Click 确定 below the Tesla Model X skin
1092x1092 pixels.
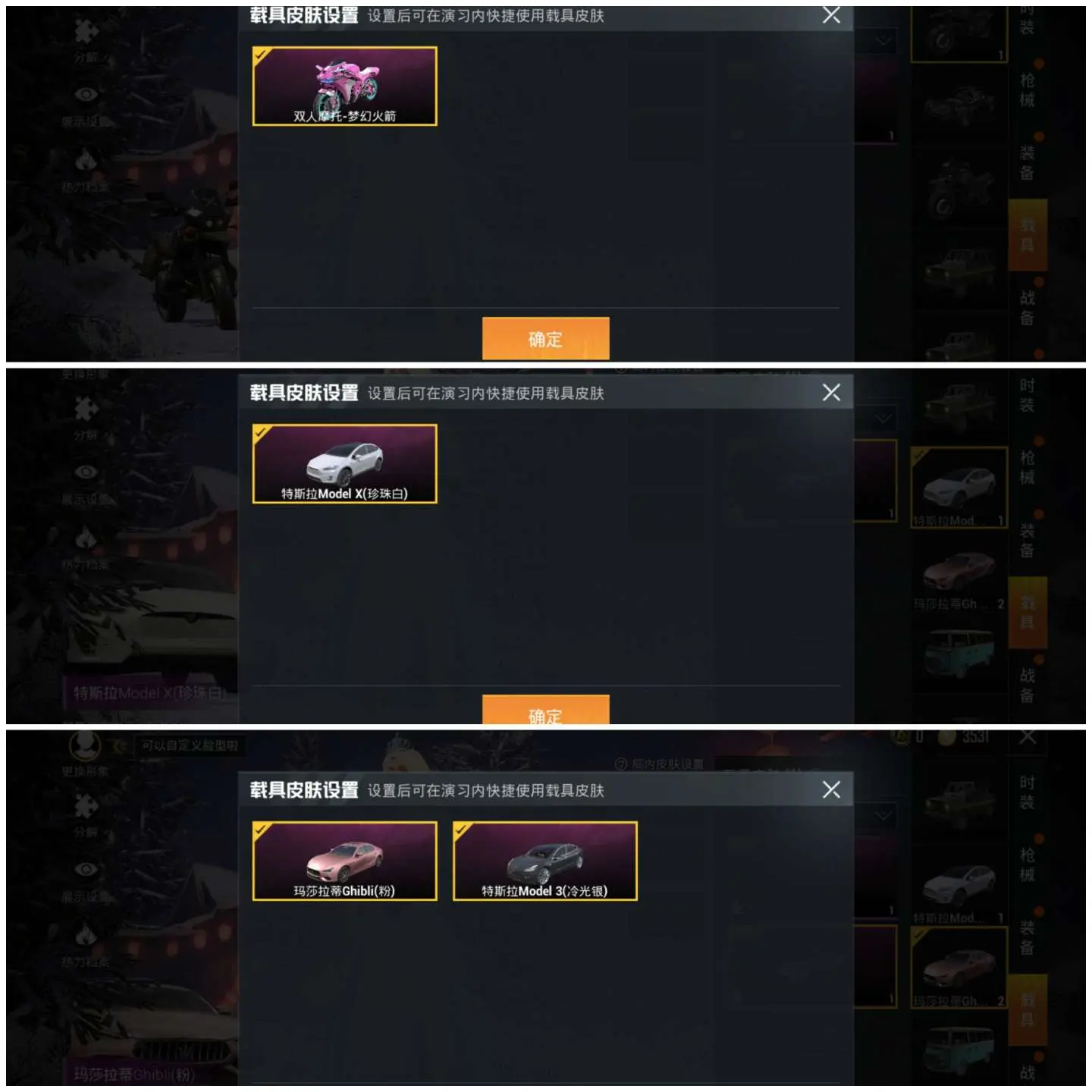[x=545, y=710]
